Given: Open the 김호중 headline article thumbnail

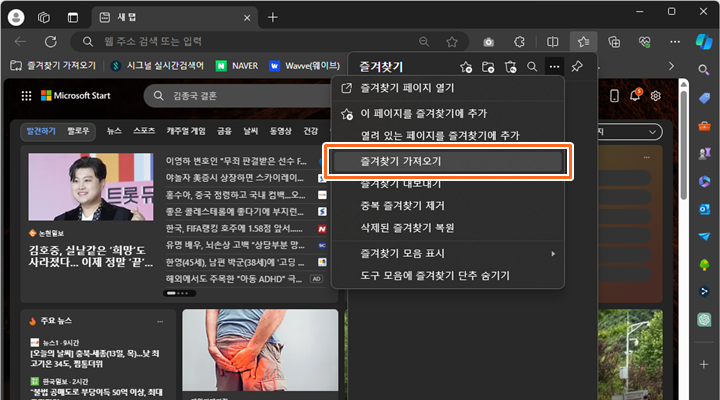Looking at the screenshot, I should pos(91,187).
